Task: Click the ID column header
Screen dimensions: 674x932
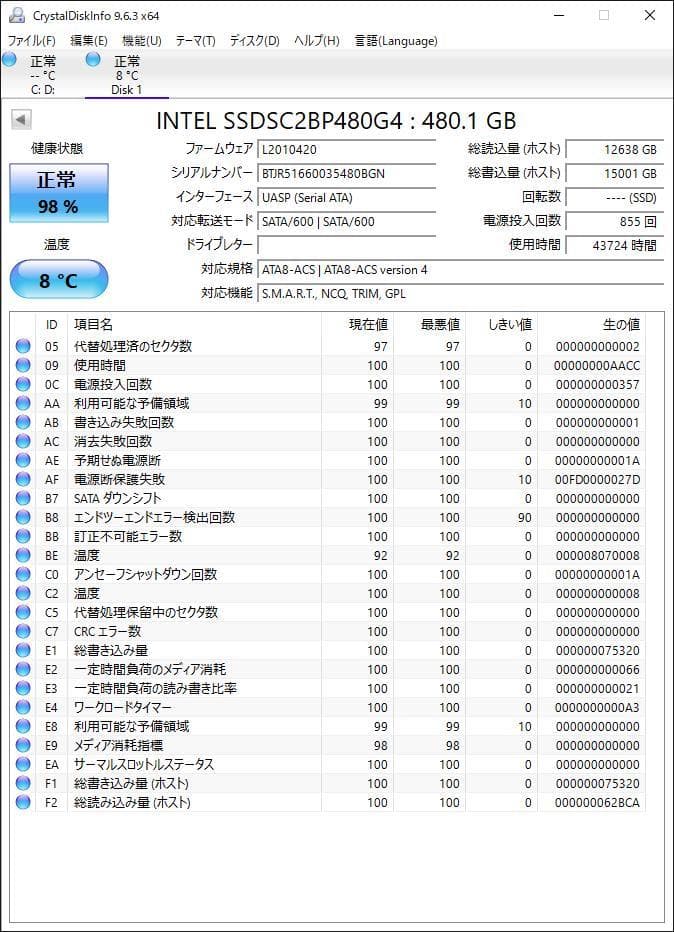Action: click(x=52, y=325)
